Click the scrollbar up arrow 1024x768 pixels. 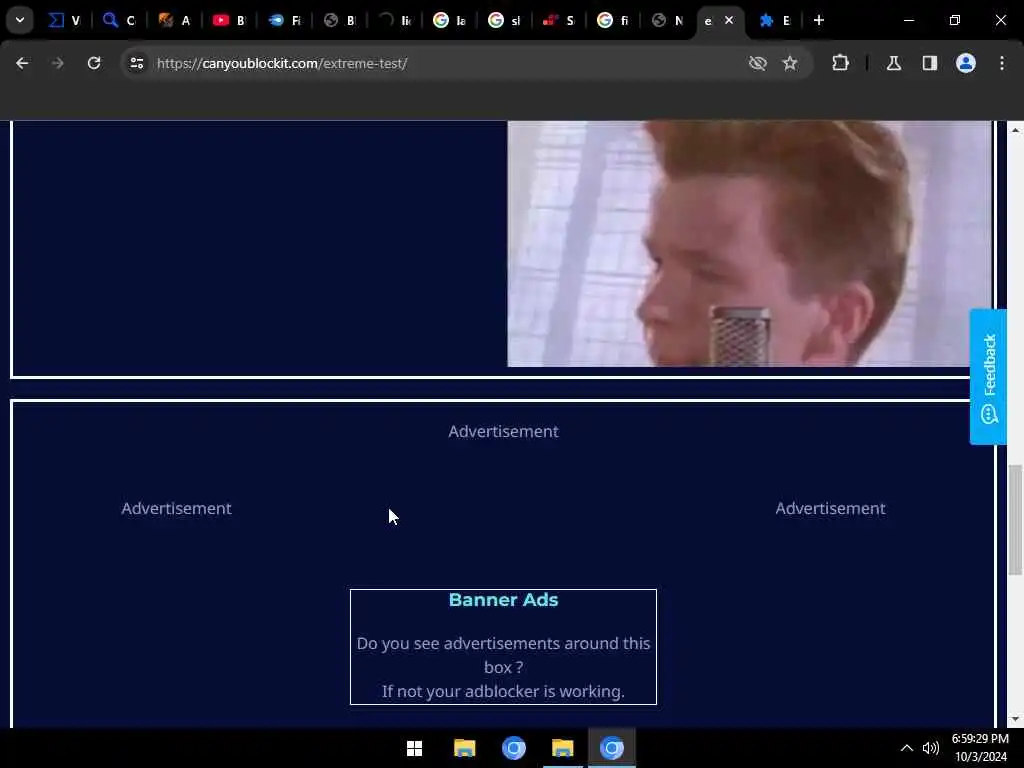pos(1016,130)
